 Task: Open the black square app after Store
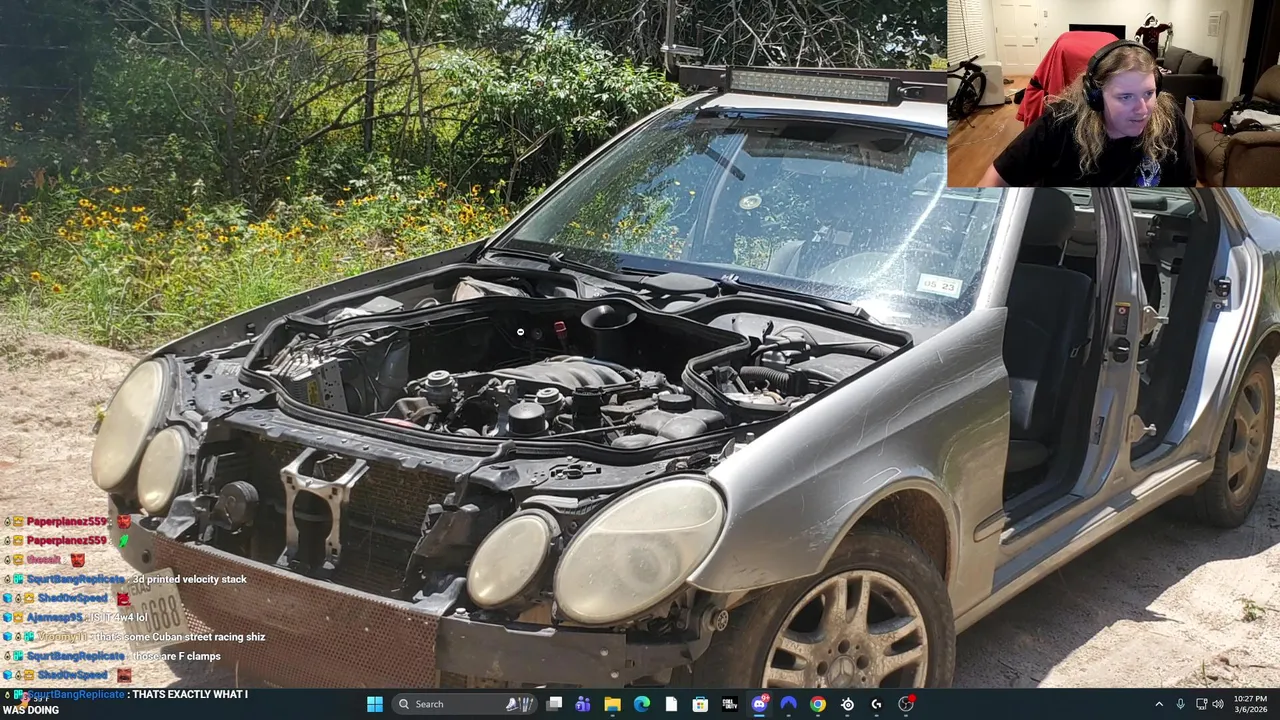[729, 704]
